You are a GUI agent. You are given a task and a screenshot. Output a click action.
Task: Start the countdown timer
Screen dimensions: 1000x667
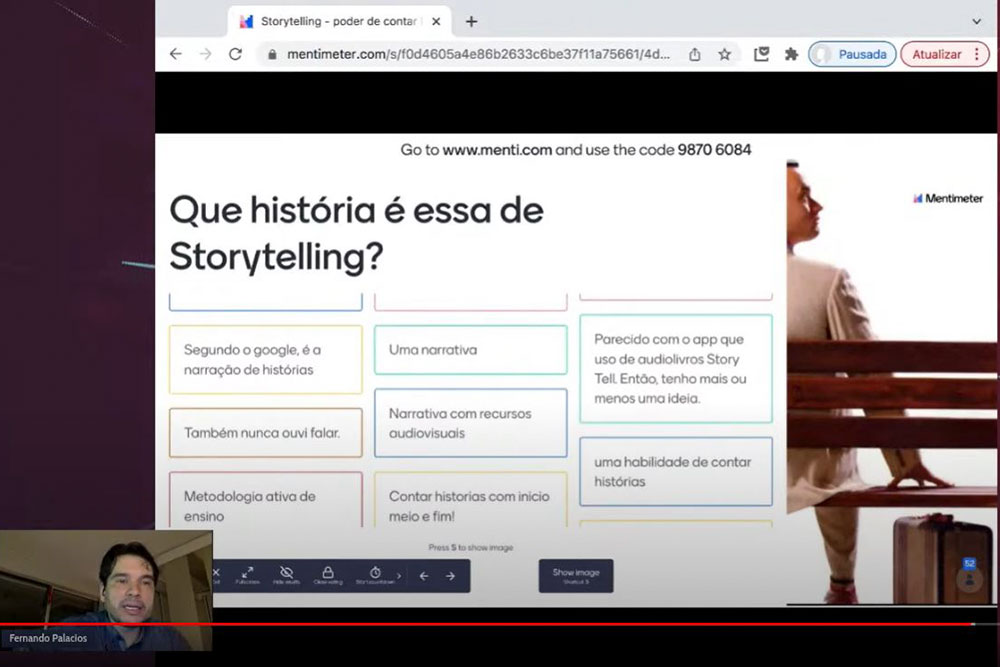pyautogui.click(x=375, y=575)
